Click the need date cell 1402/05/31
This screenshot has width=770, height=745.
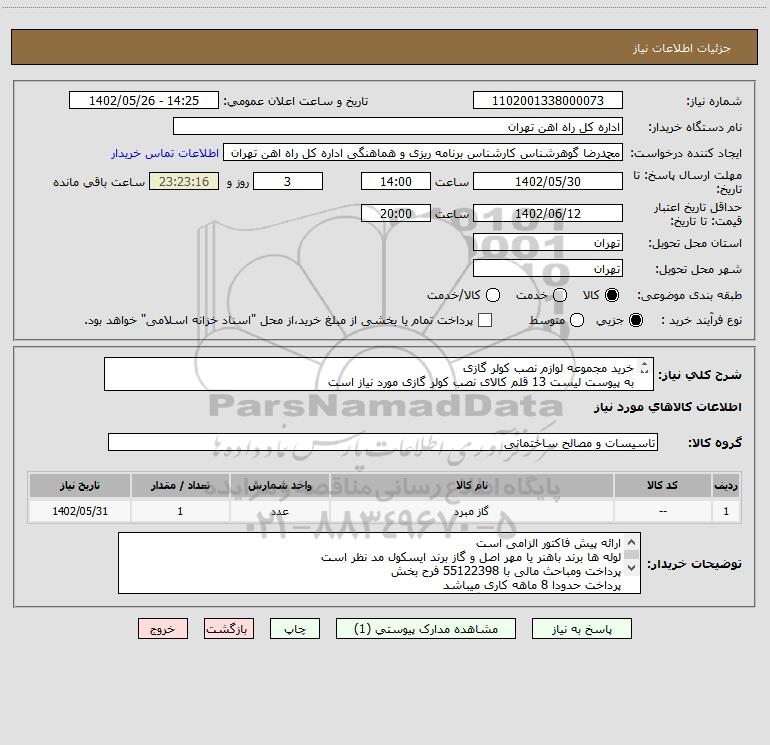pyautogui.click(x=80, y=511)
